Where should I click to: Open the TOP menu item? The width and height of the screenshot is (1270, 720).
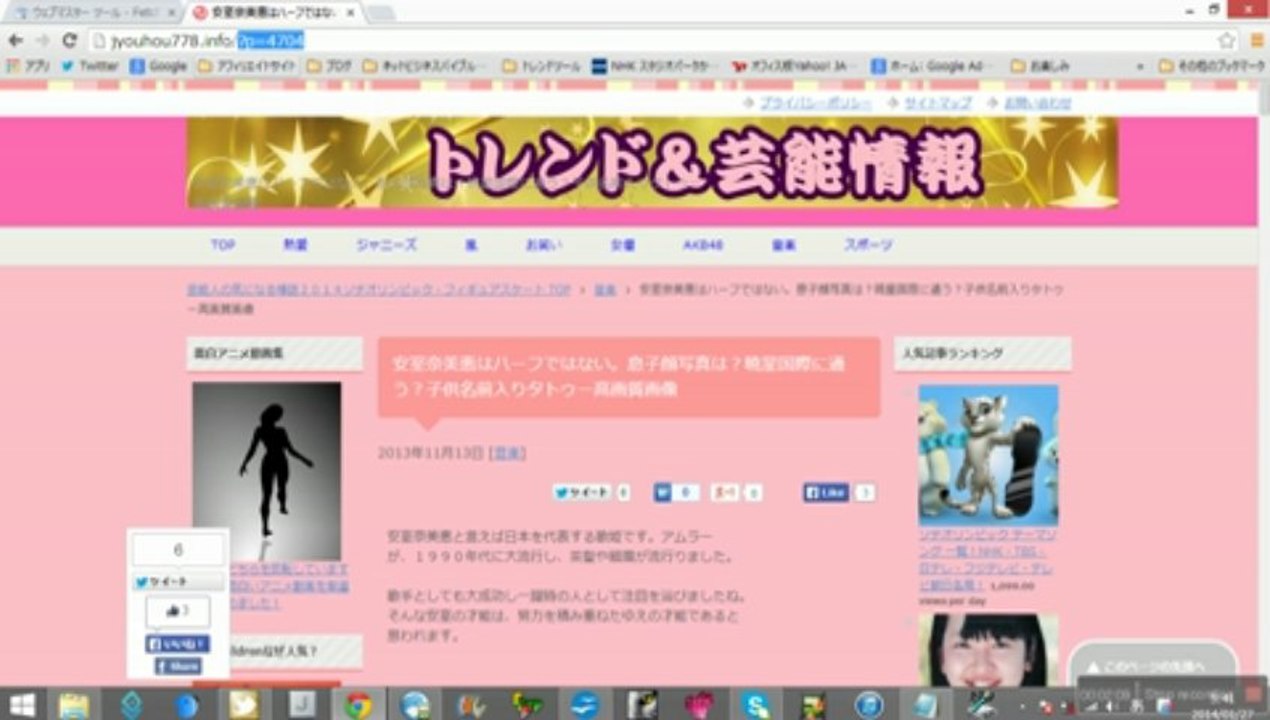pyautogui.click(x=223, y=245)
